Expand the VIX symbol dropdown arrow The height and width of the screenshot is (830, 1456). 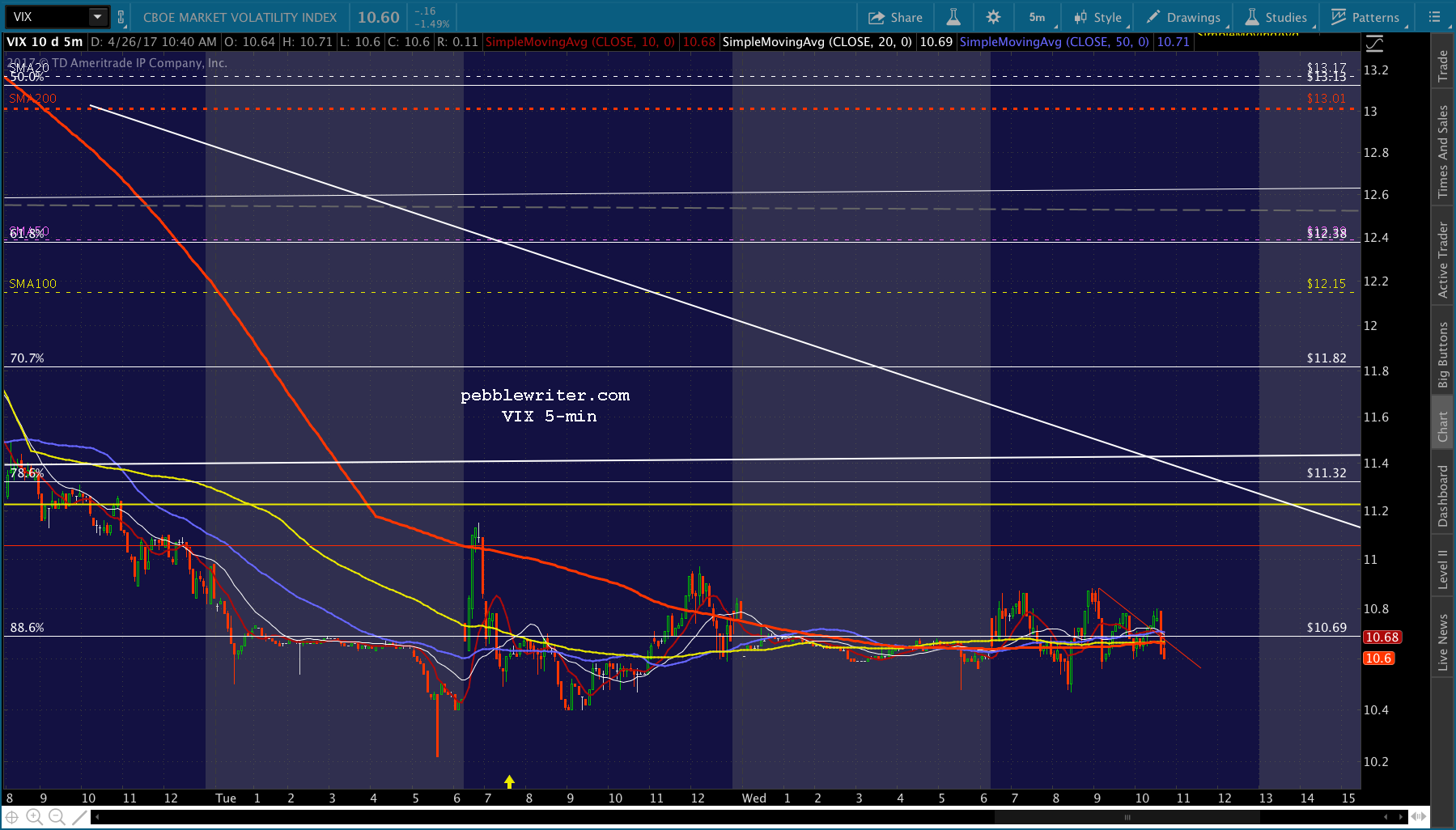[97, 17]
